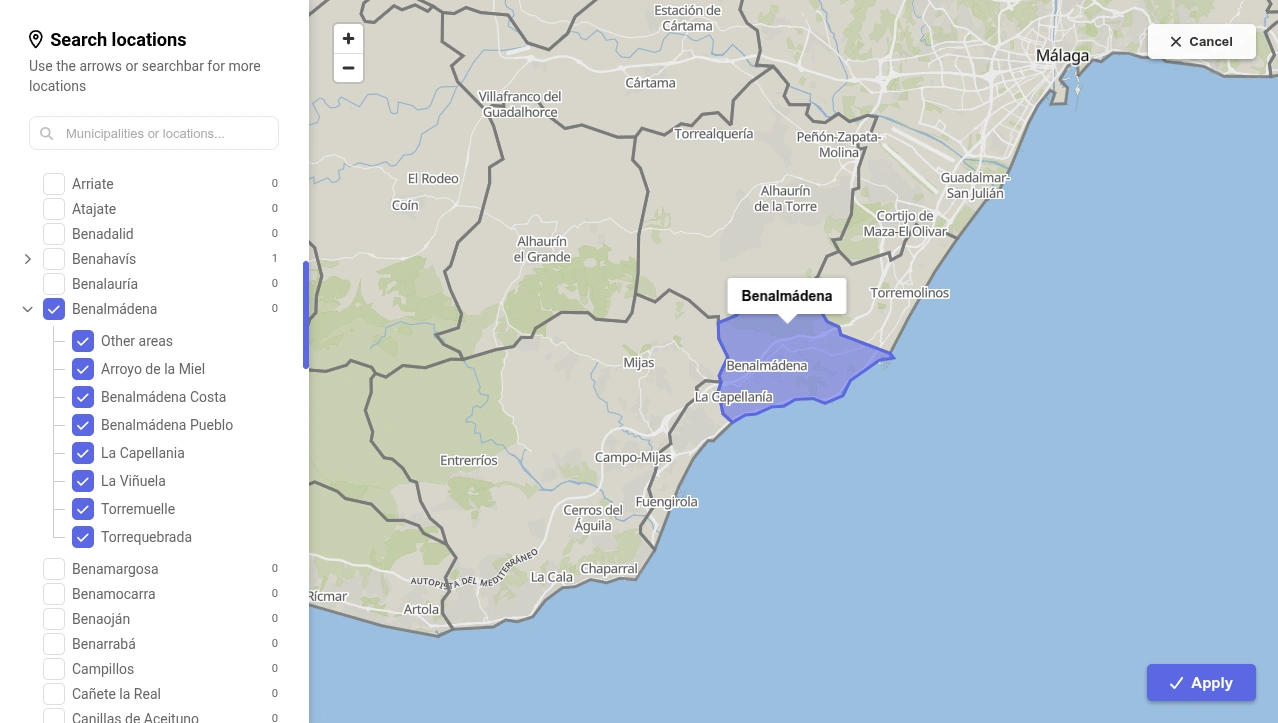This screenshot has height=723, width=1278.
Task: Click the sidebar scrollbar thumb
Action: (x=306, y=315)
